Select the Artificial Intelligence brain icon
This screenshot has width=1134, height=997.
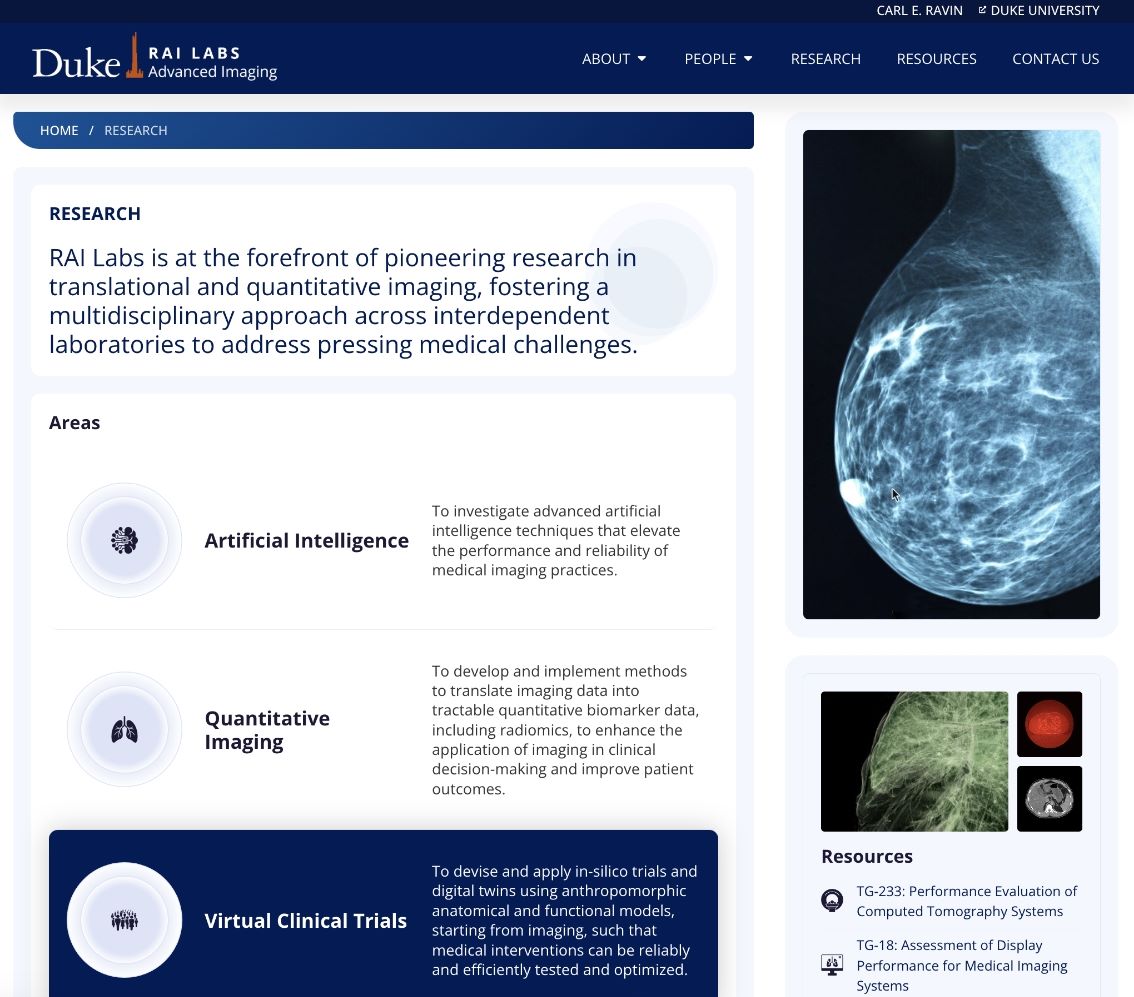point(124,540)
